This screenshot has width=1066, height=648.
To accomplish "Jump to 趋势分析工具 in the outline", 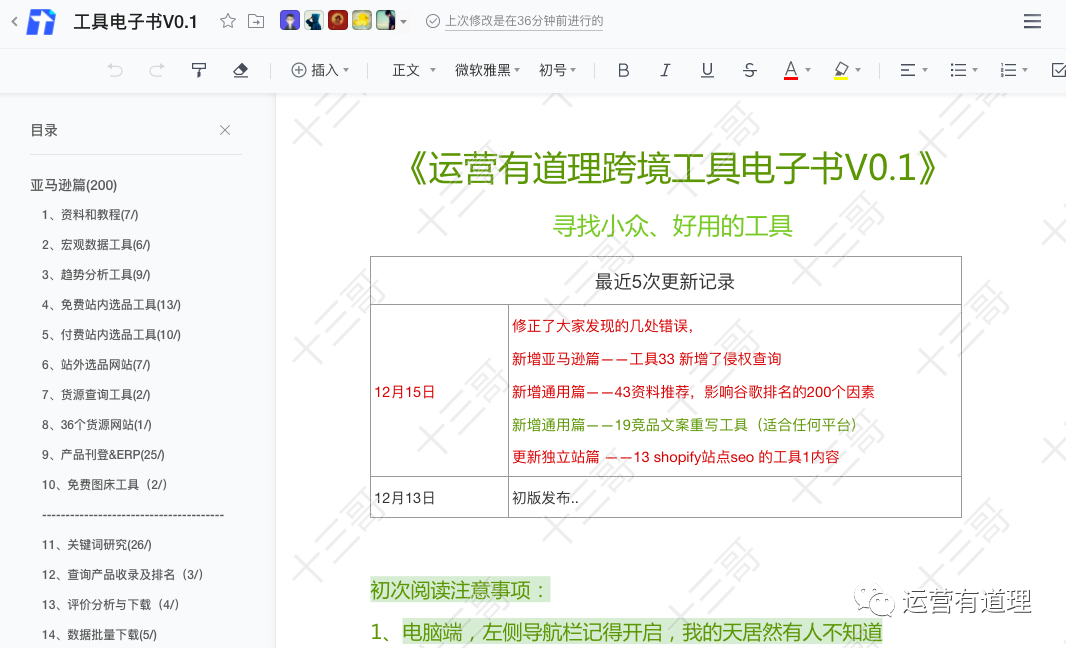I will tap(96, 275).
